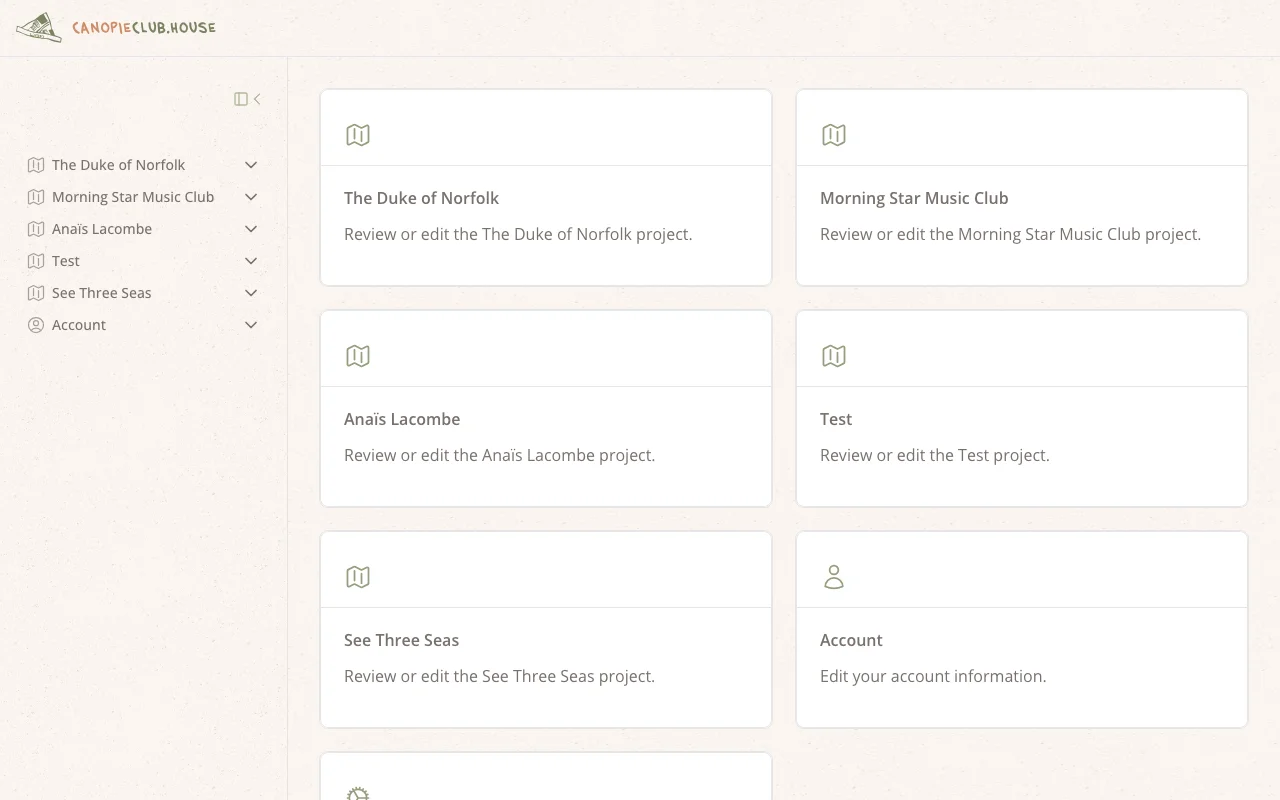Click map icon beside See Three Seas in sidebar
Image resolution: width=1280 pixels, height=800 pixels.
coord(36,293)
